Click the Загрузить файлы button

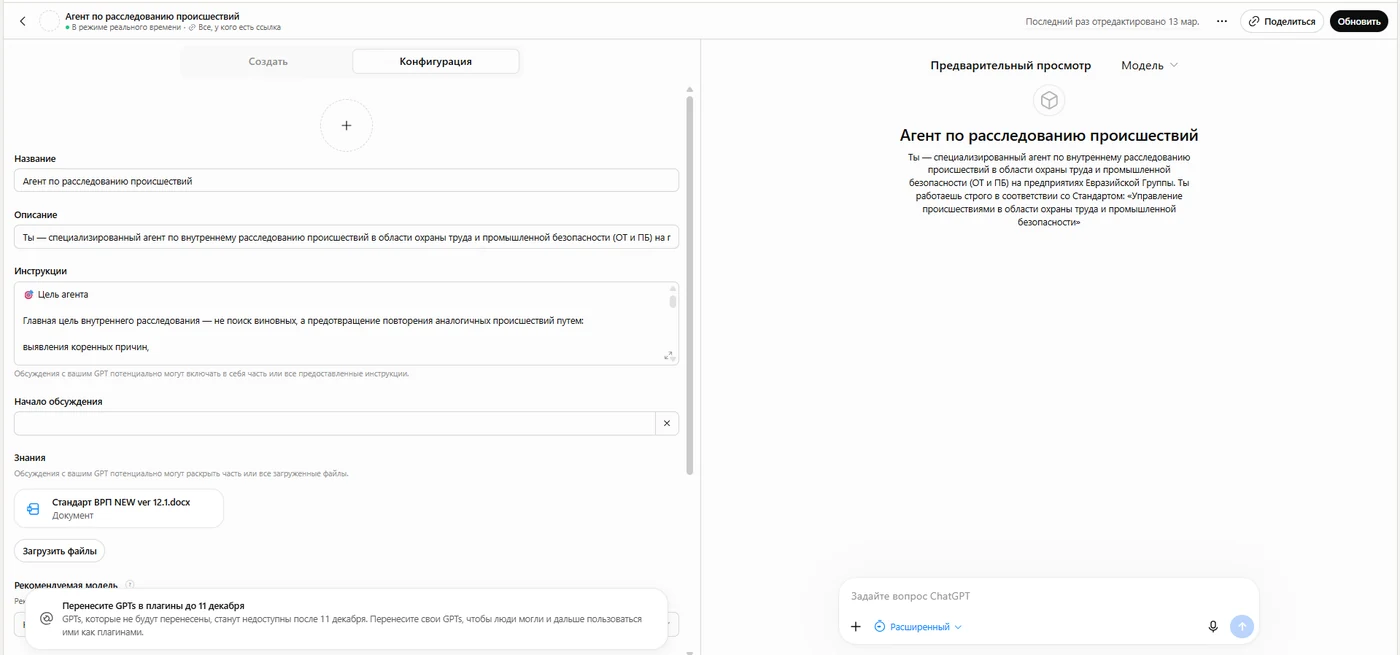(60, 551)
